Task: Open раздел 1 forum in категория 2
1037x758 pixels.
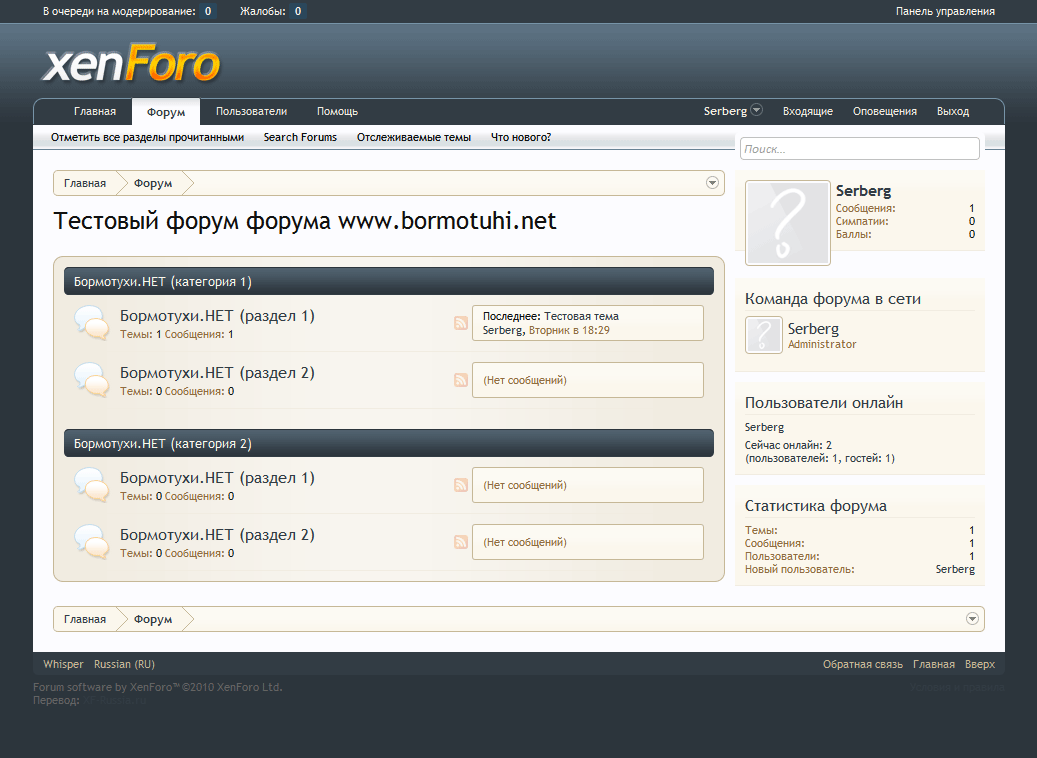Action: point(217,478)
